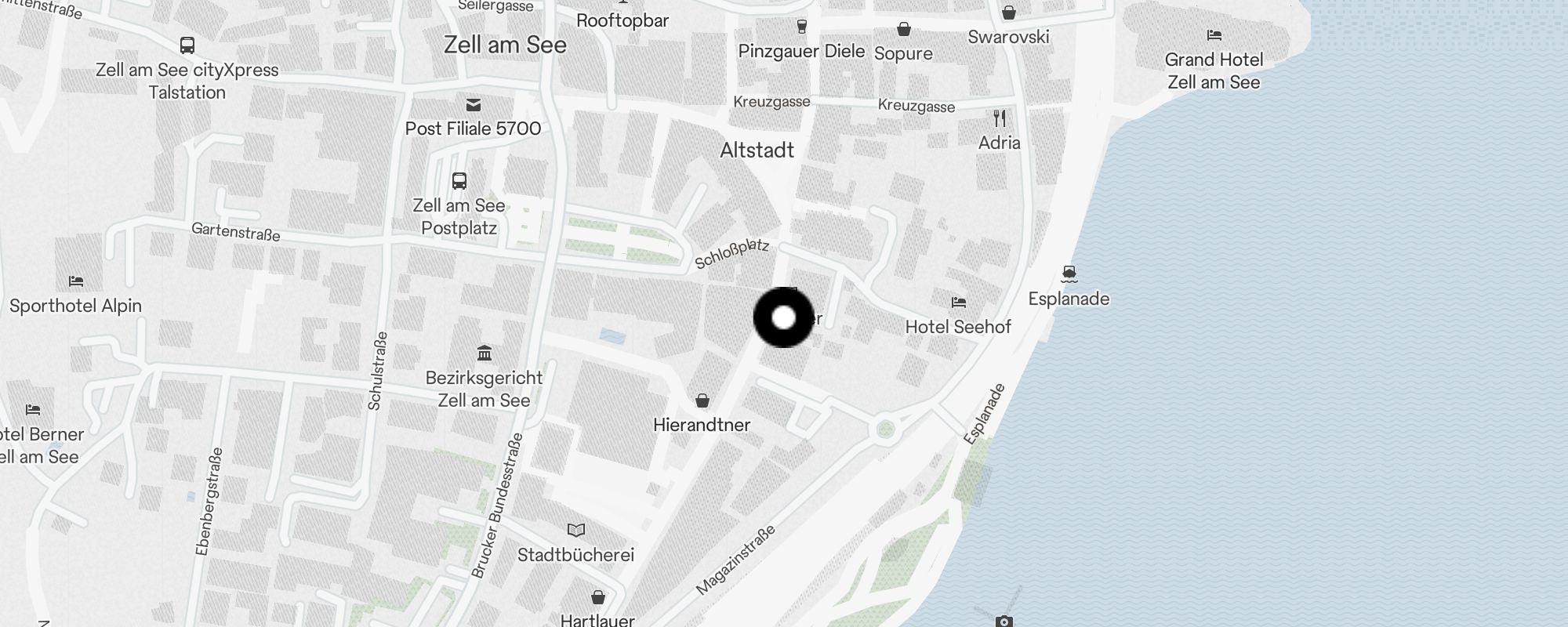Click the camera icon by the lake
1568x627 pixels.
coord(1004,621)
